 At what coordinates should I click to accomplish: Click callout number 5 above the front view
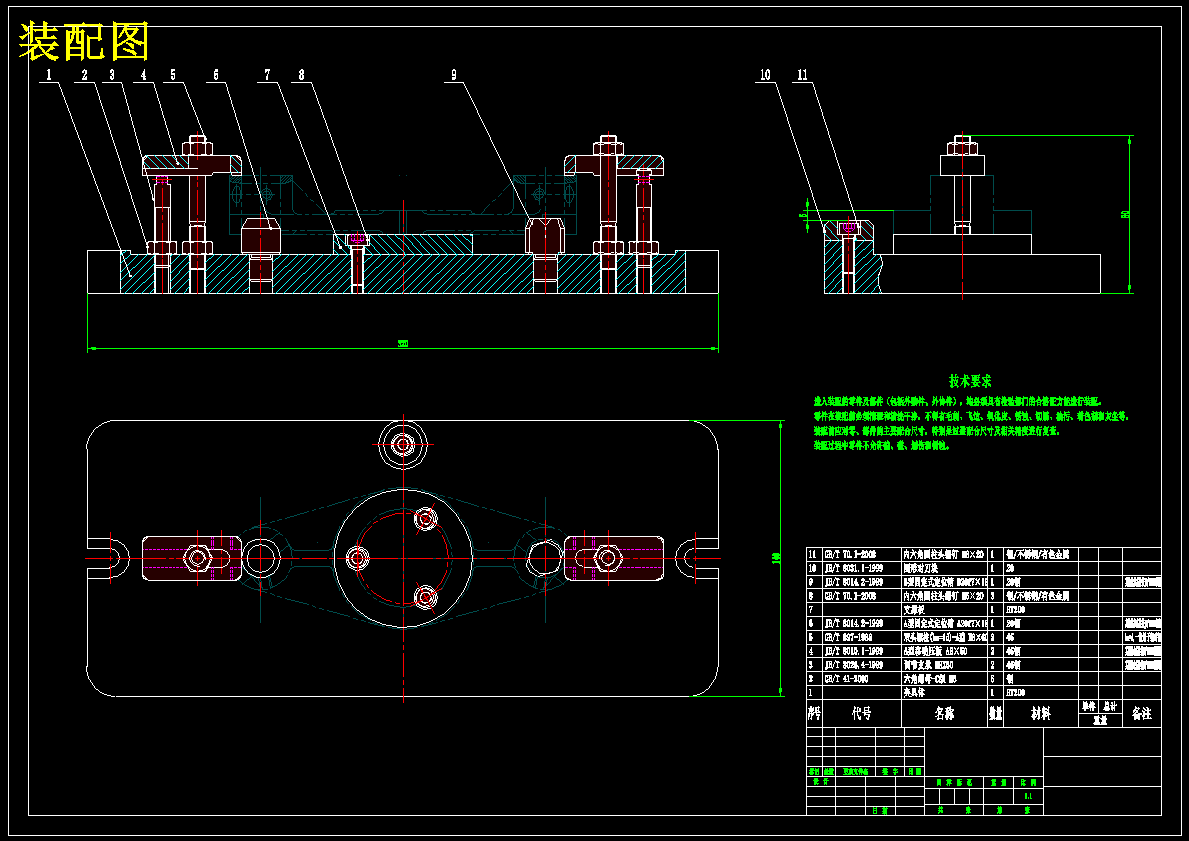[x=173, y=75]
